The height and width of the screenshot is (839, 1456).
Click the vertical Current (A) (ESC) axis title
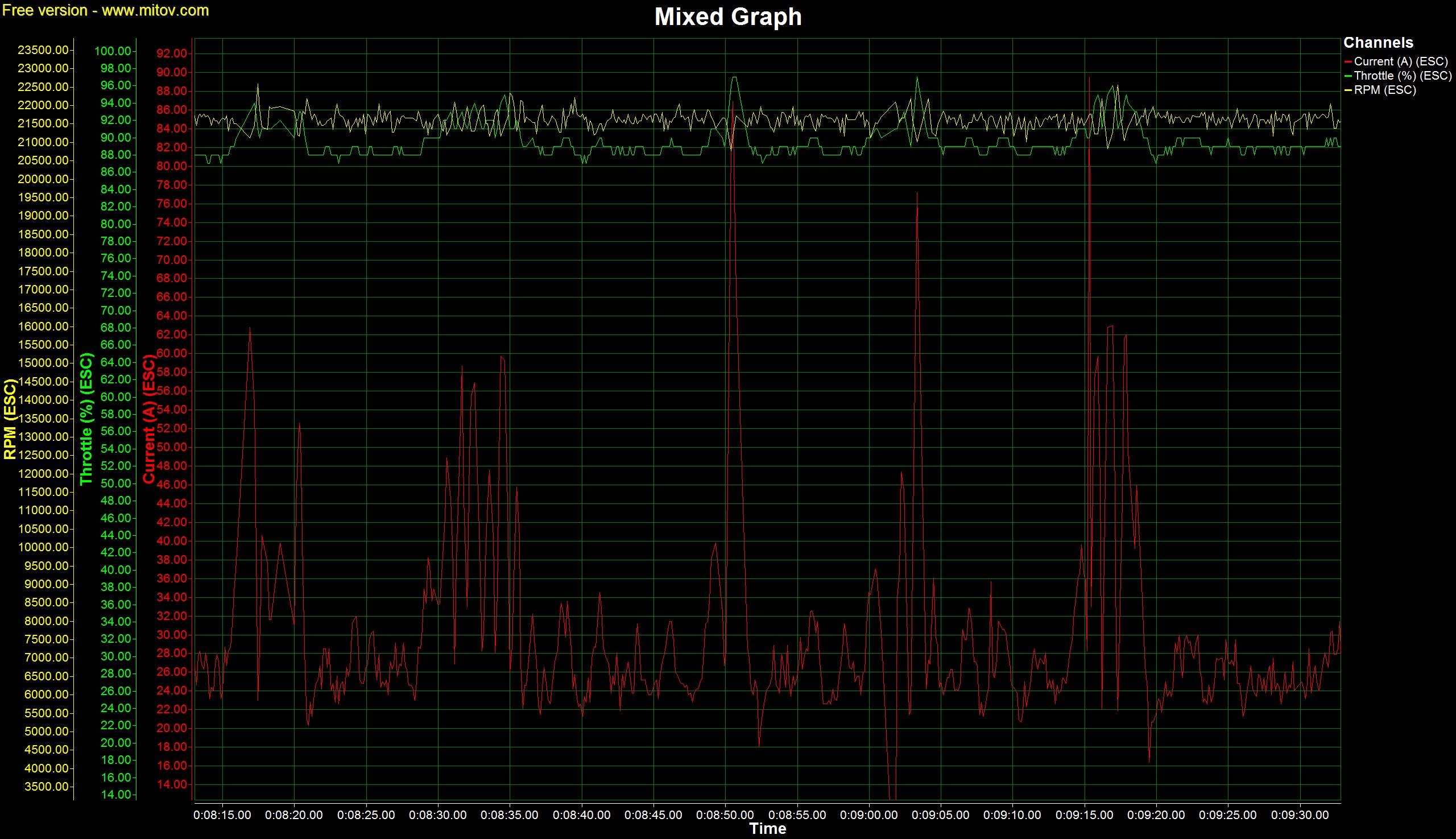click(149, 419)
